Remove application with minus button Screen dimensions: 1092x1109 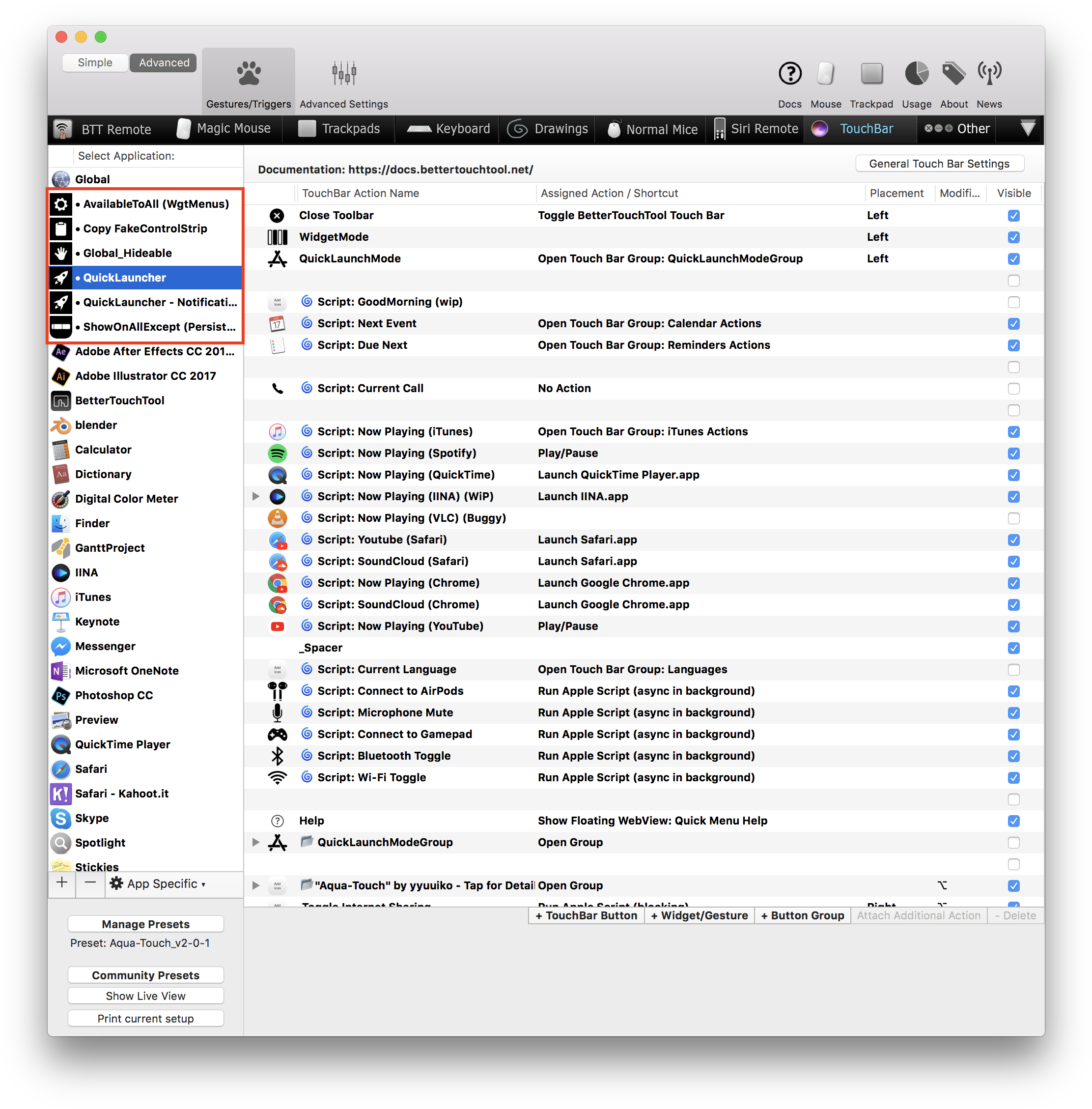90,883
